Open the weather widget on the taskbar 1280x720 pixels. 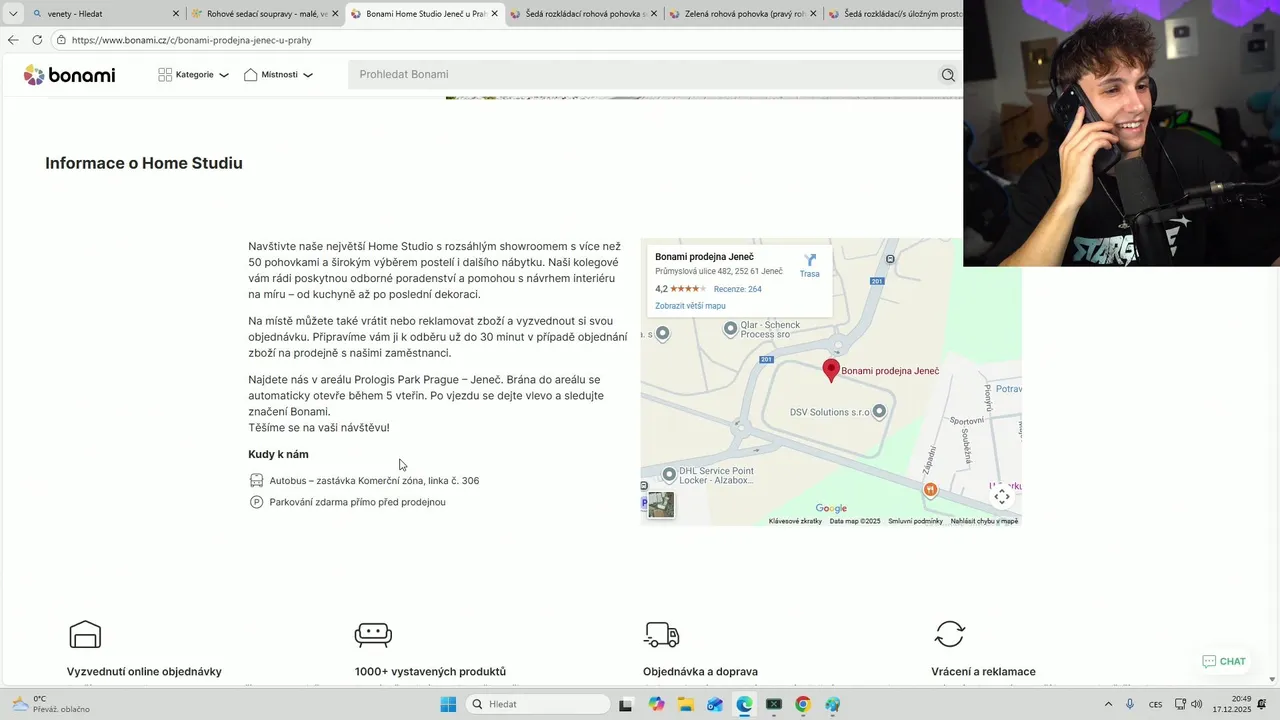pos(50,704)
